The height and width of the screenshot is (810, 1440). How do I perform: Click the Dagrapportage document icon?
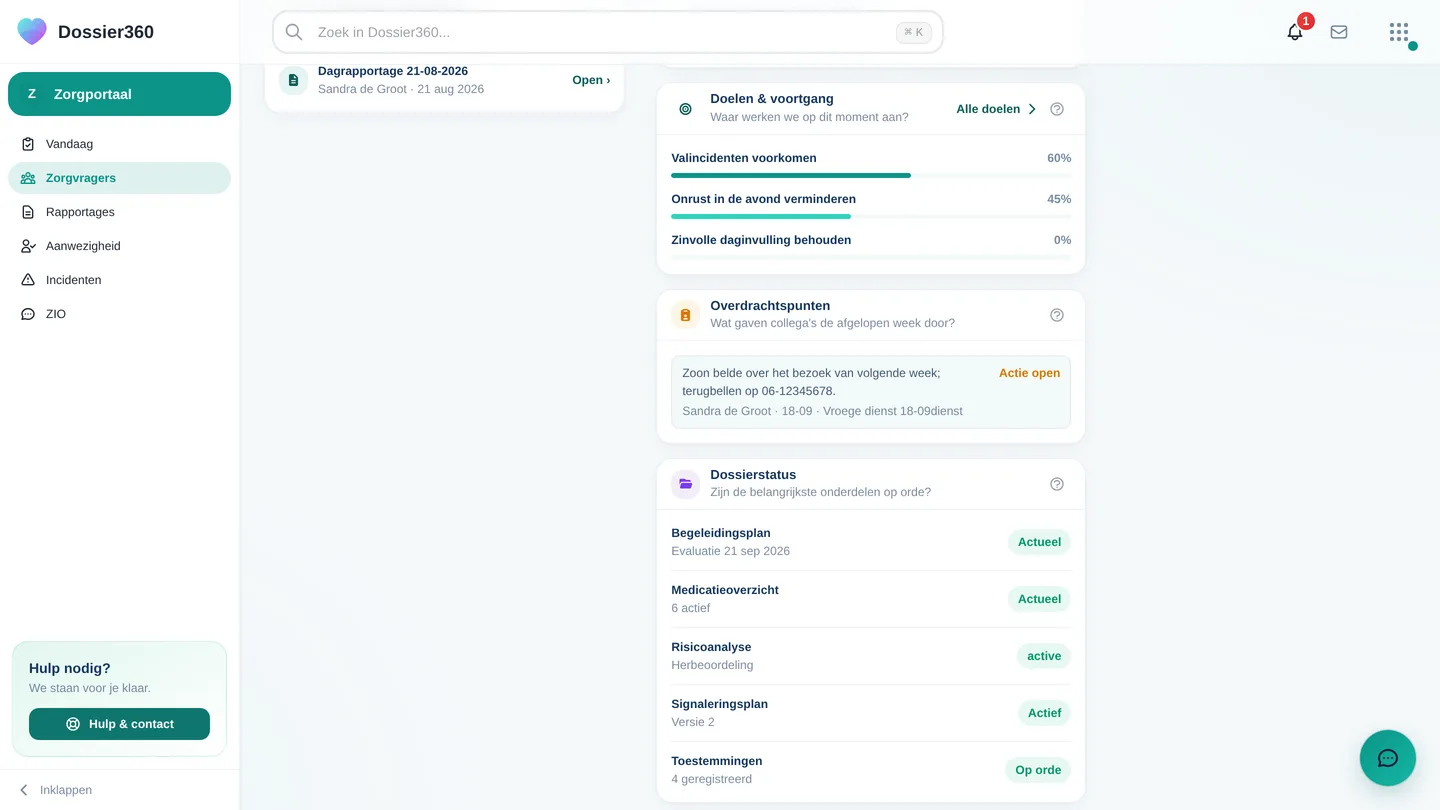(293, 80)
